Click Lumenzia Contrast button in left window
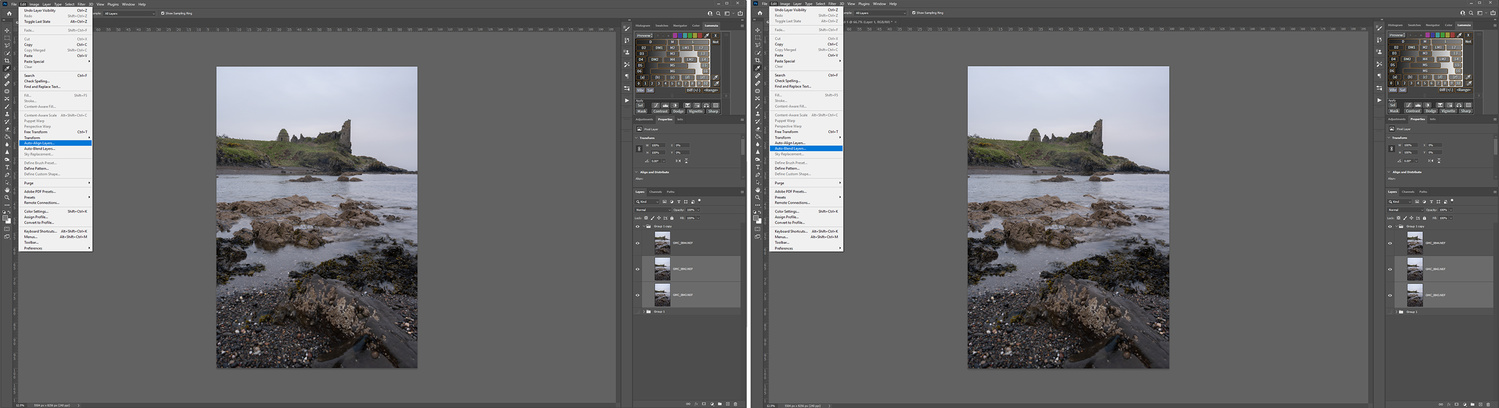This screenshot has width=1499, height=408. (660, 111)
